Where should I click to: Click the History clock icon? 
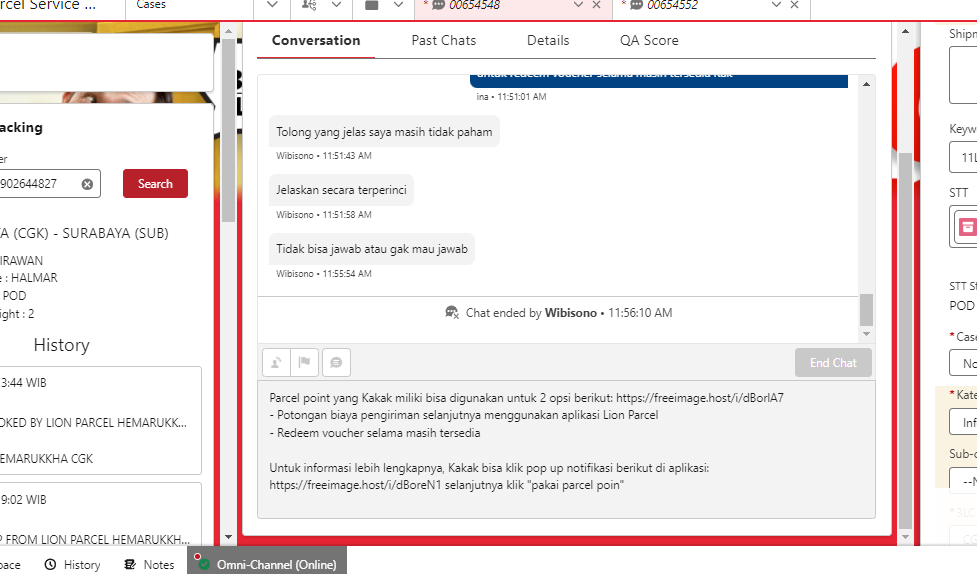(x=50, y=565)
